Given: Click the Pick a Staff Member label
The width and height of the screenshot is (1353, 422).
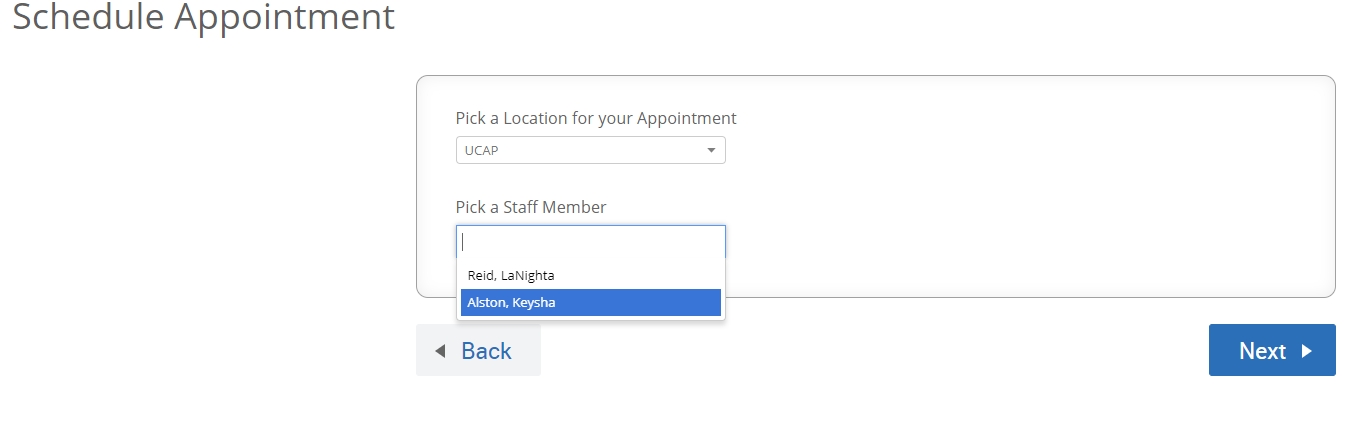Looking at the screenshot, I should click(531, 207).
